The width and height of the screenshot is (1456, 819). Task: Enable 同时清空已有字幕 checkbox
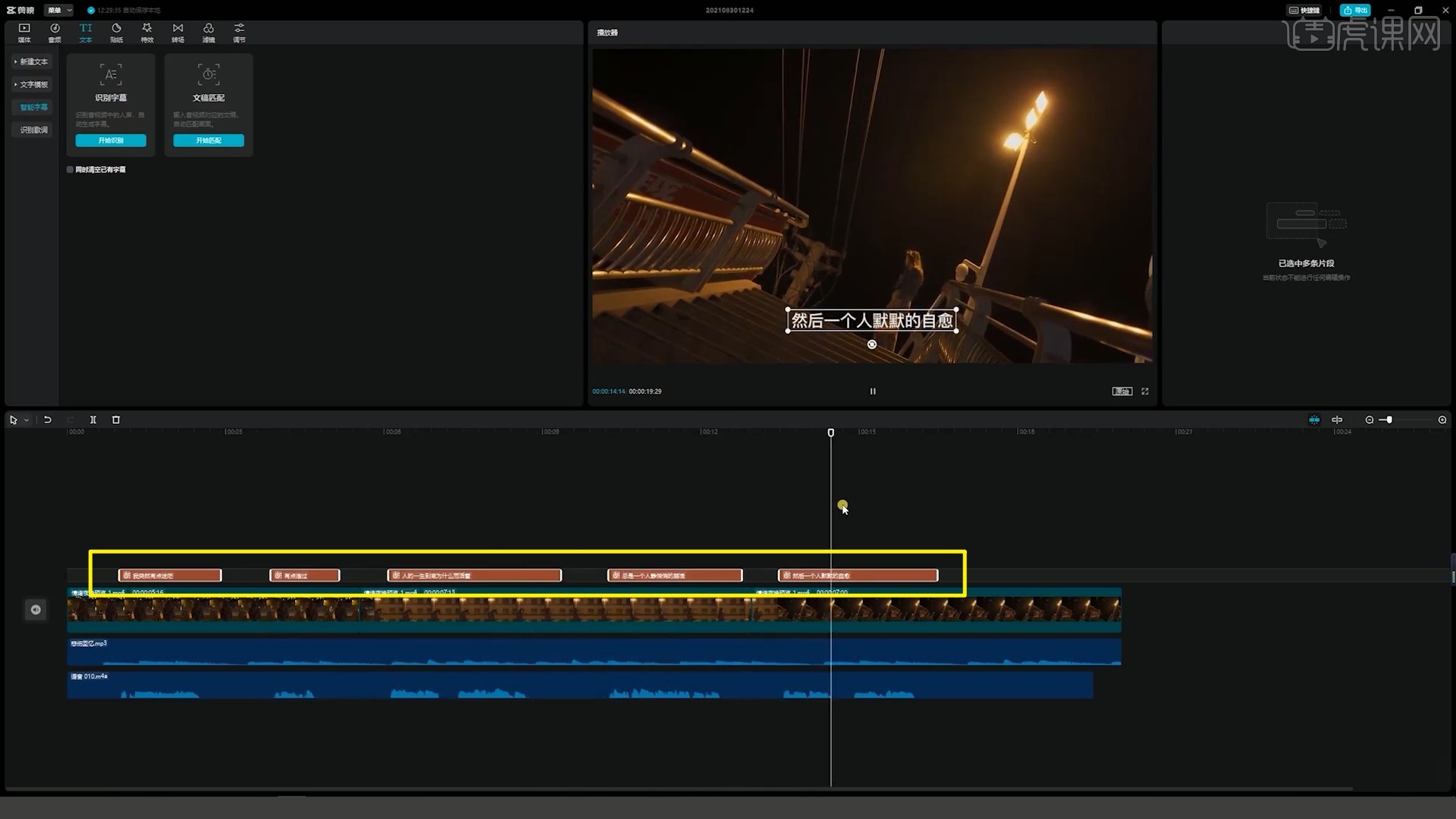(71, 170)
